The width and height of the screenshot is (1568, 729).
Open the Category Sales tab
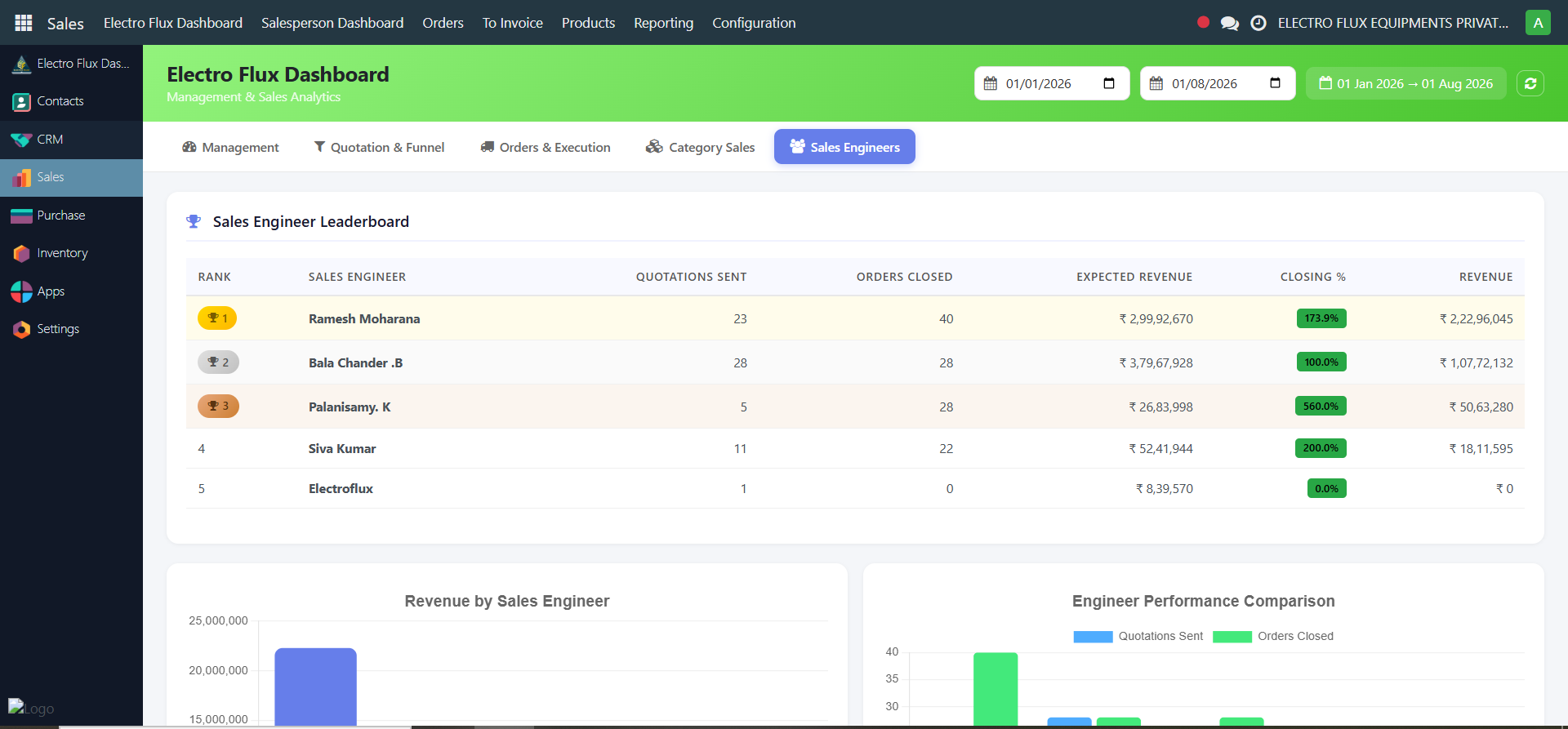coord(700,147)
